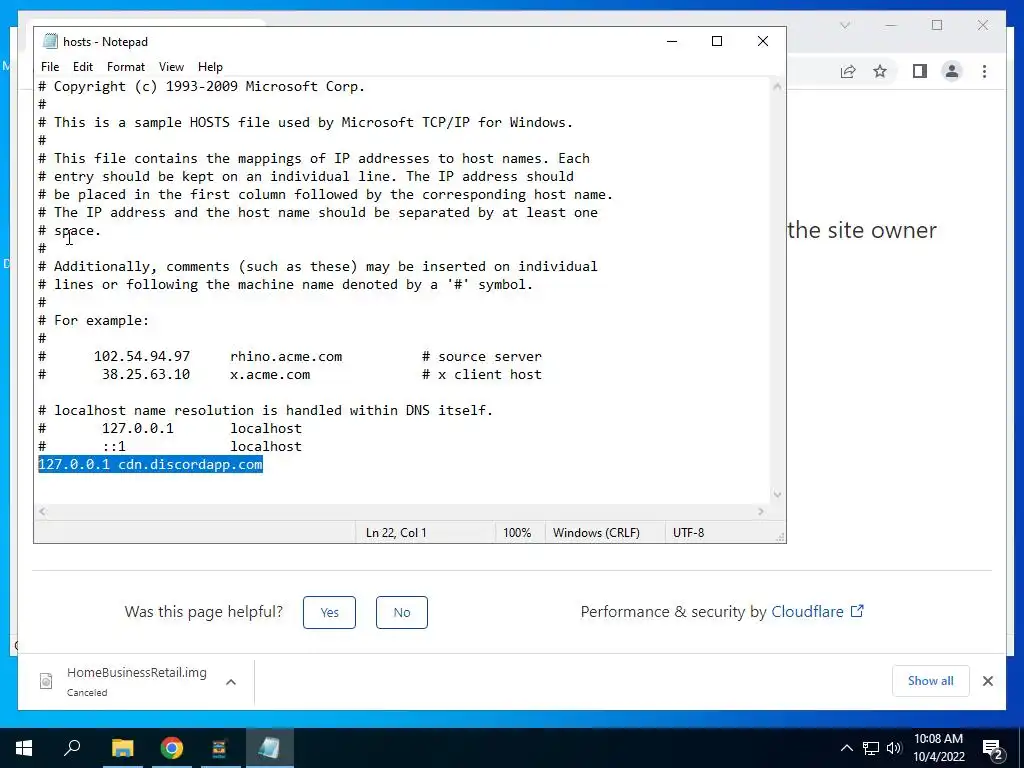This screenshot has height=768, width=1024.
Task: Bookmark the page with the star icon
Action: (880, 71)
